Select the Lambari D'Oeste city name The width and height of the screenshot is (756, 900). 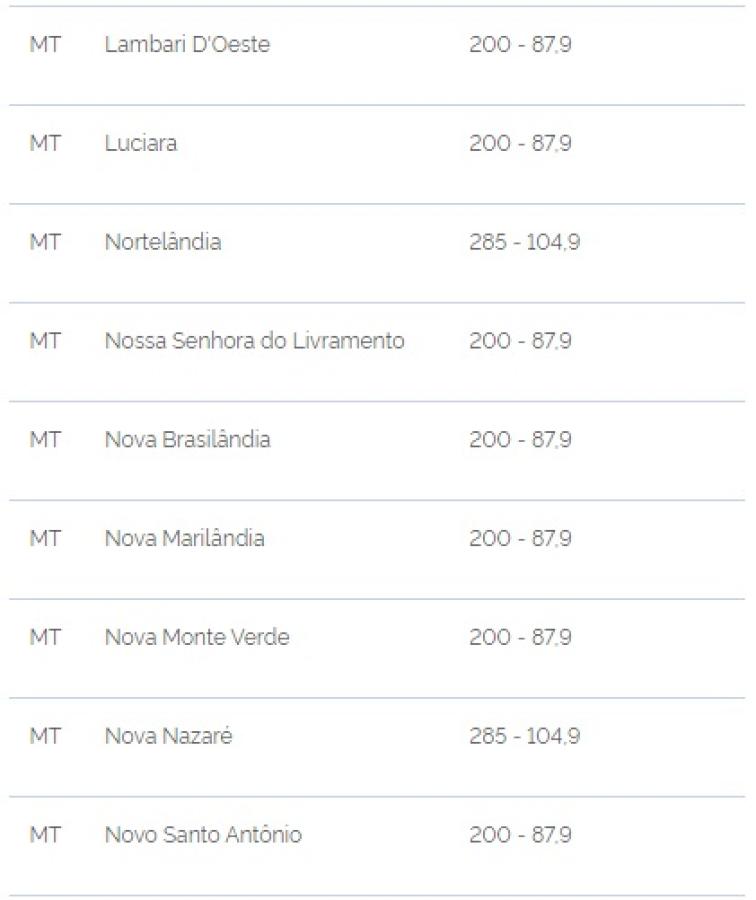[187, 44]
